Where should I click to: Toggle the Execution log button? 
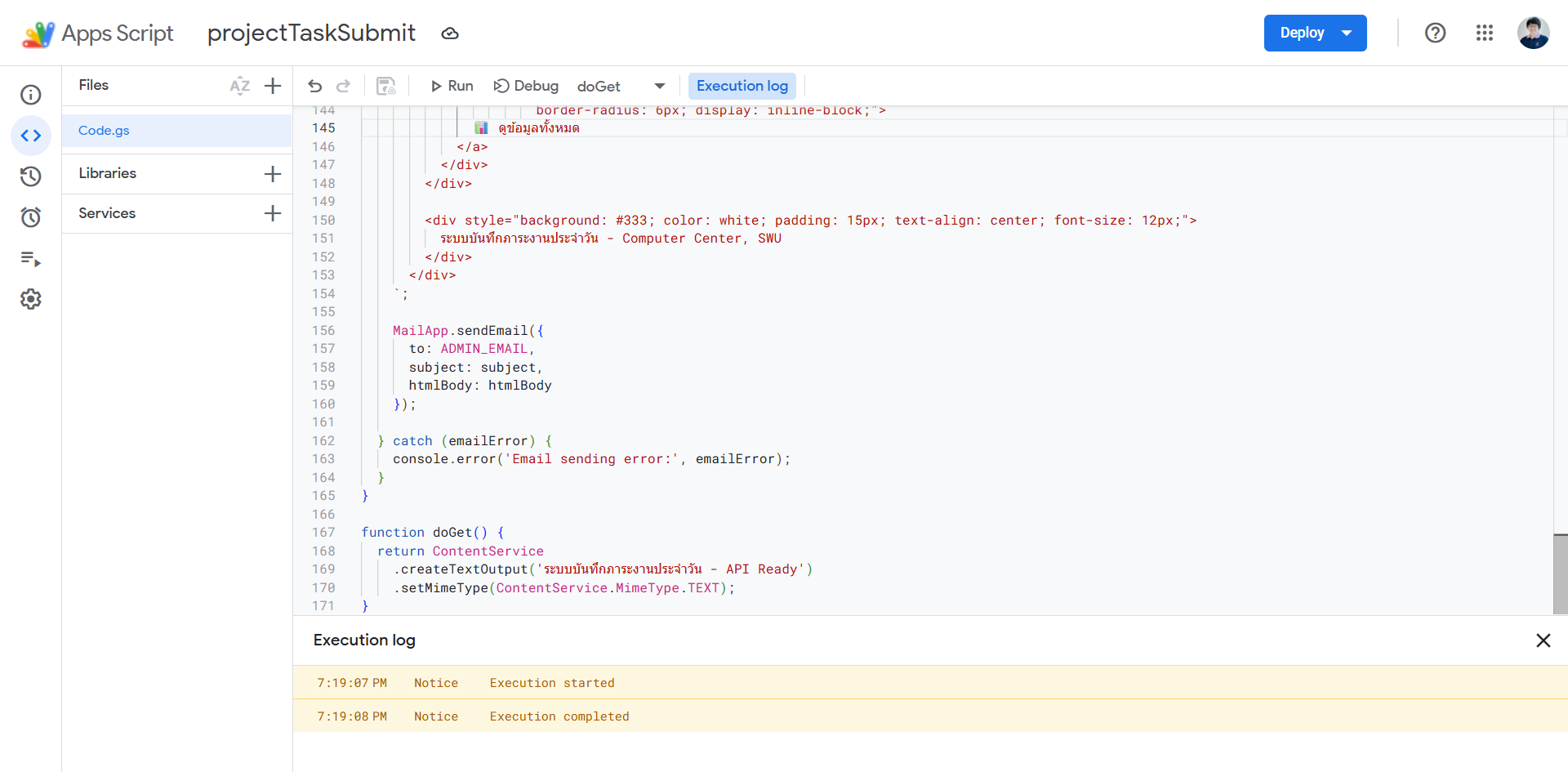pos(742,86)
